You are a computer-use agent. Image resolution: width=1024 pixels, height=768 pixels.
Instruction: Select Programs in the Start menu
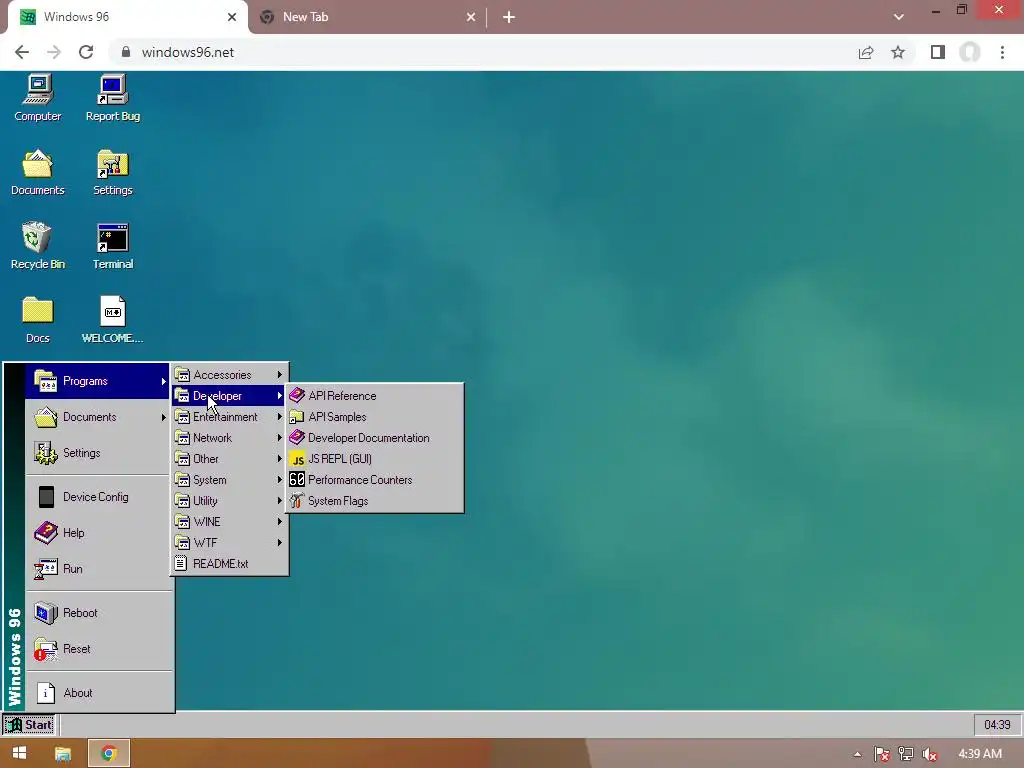pos(97,381)
